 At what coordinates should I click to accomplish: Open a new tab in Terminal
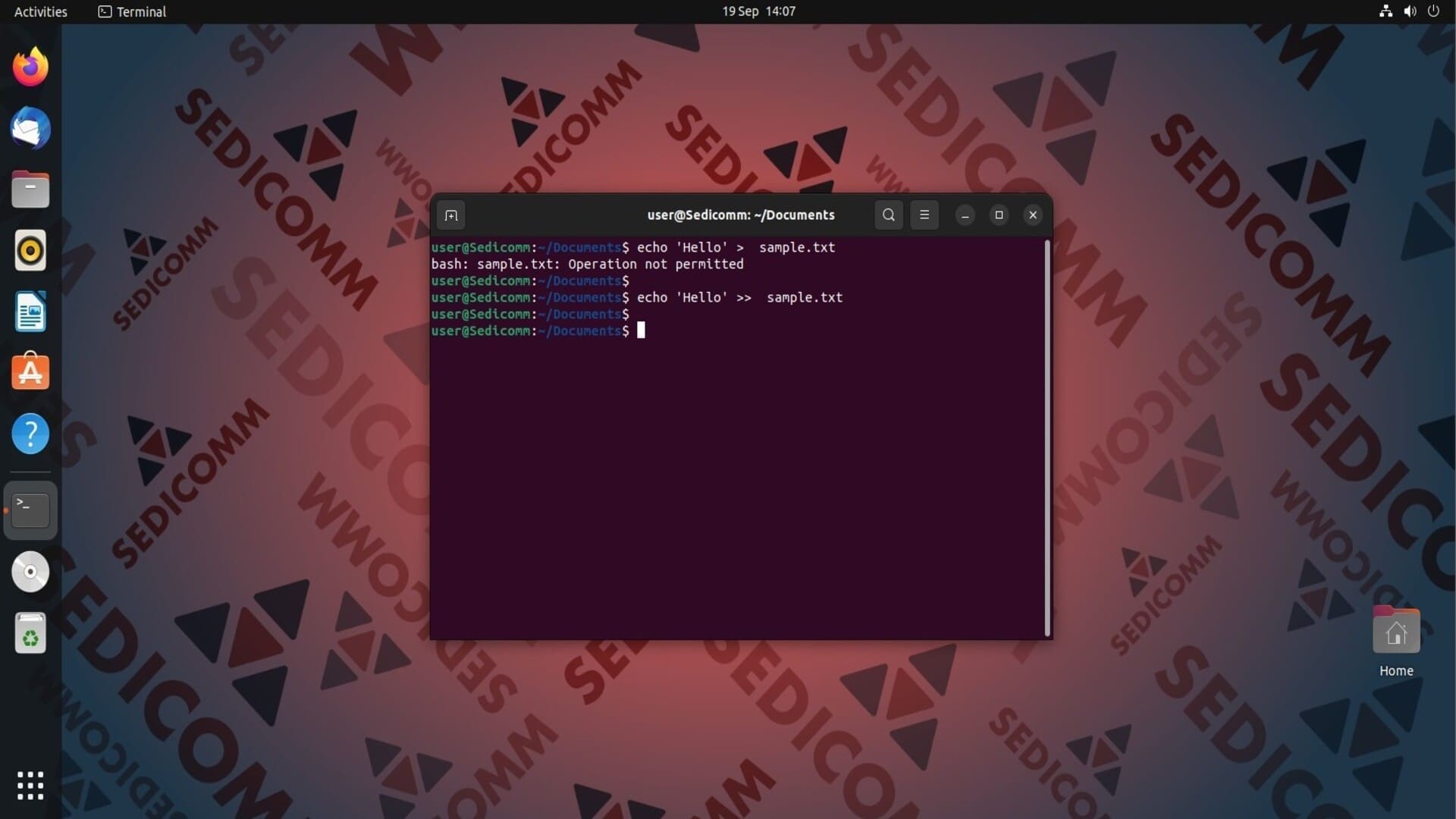(x=451, y=215)
